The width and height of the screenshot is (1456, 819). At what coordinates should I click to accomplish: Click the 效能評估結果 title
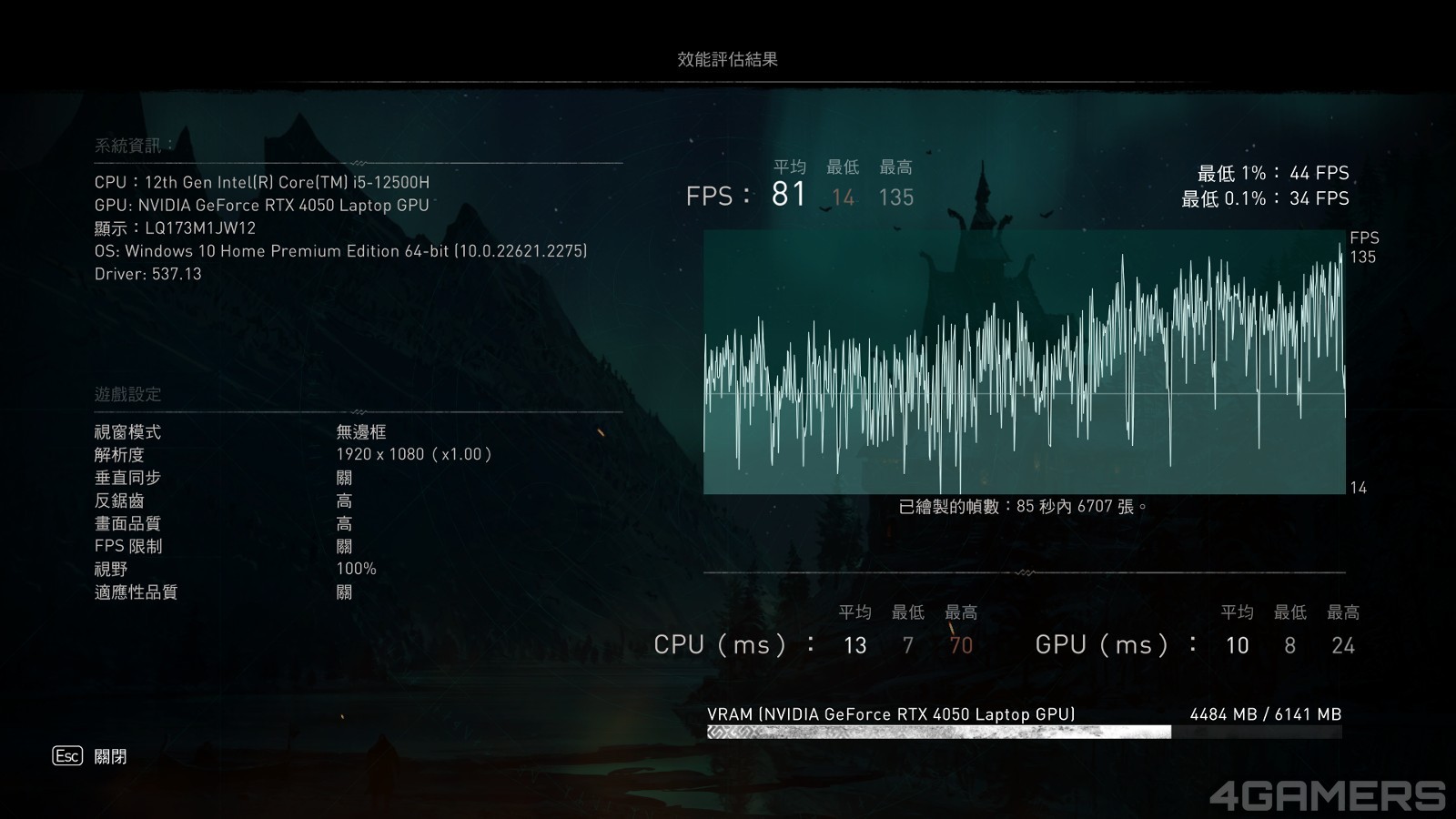click(x=727, y=59)
